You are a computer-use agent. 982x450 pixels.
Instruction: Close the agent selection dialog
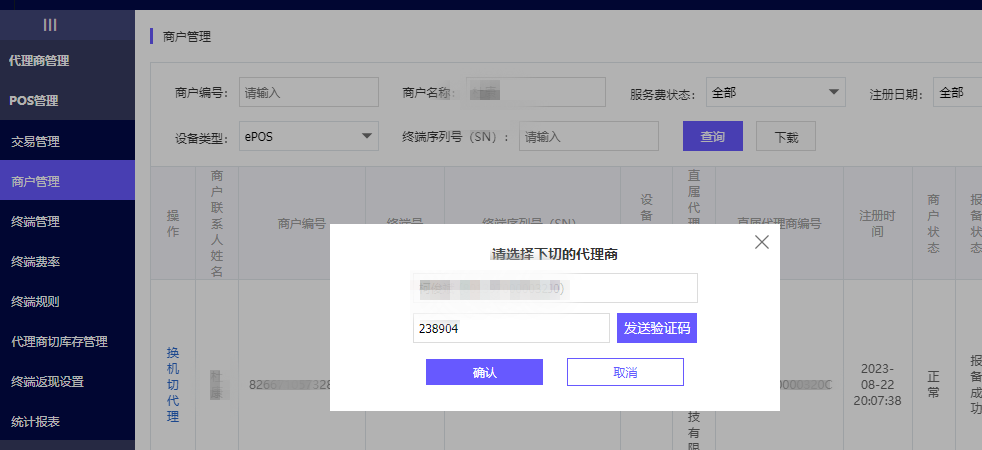tap(762, 242)
